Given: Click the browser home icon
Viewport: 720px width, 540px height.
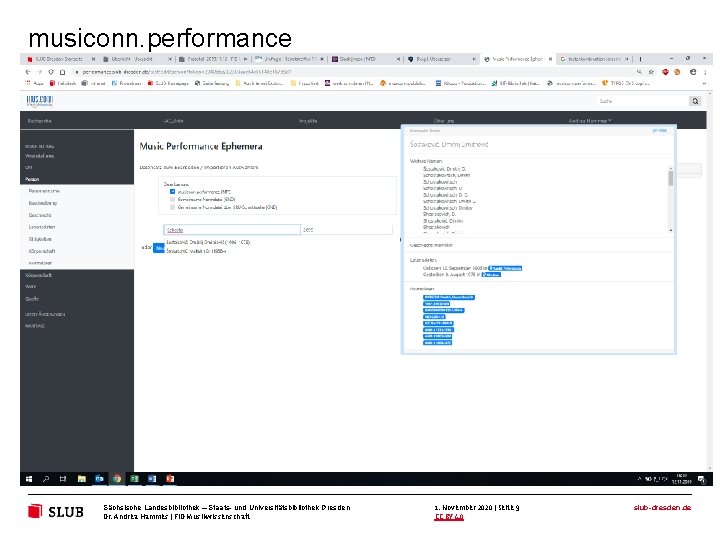Looking at the screenshot, I should [x=62, y=72].
